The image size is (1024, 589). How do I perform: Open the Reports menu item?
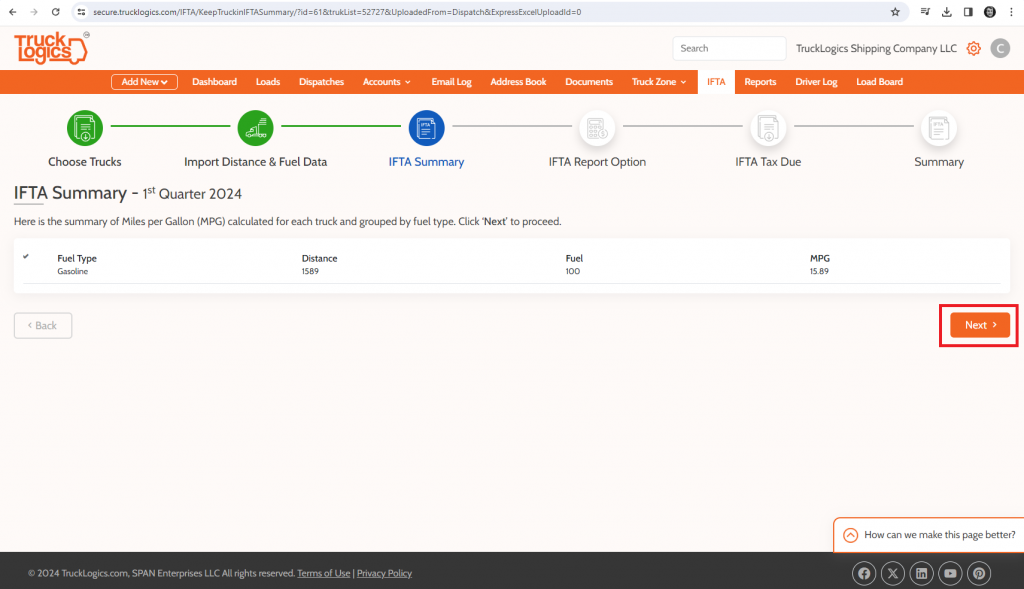pyautogui.click(x=760, y=82)
